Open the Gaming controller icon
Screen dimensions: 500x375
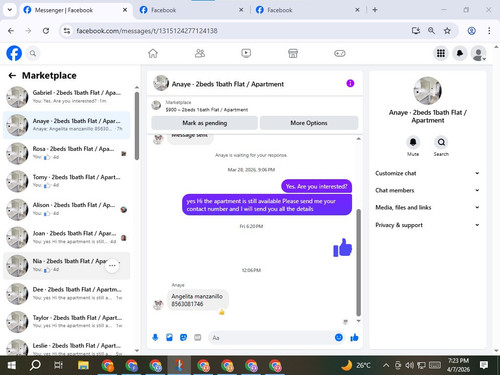coord(340,53)
